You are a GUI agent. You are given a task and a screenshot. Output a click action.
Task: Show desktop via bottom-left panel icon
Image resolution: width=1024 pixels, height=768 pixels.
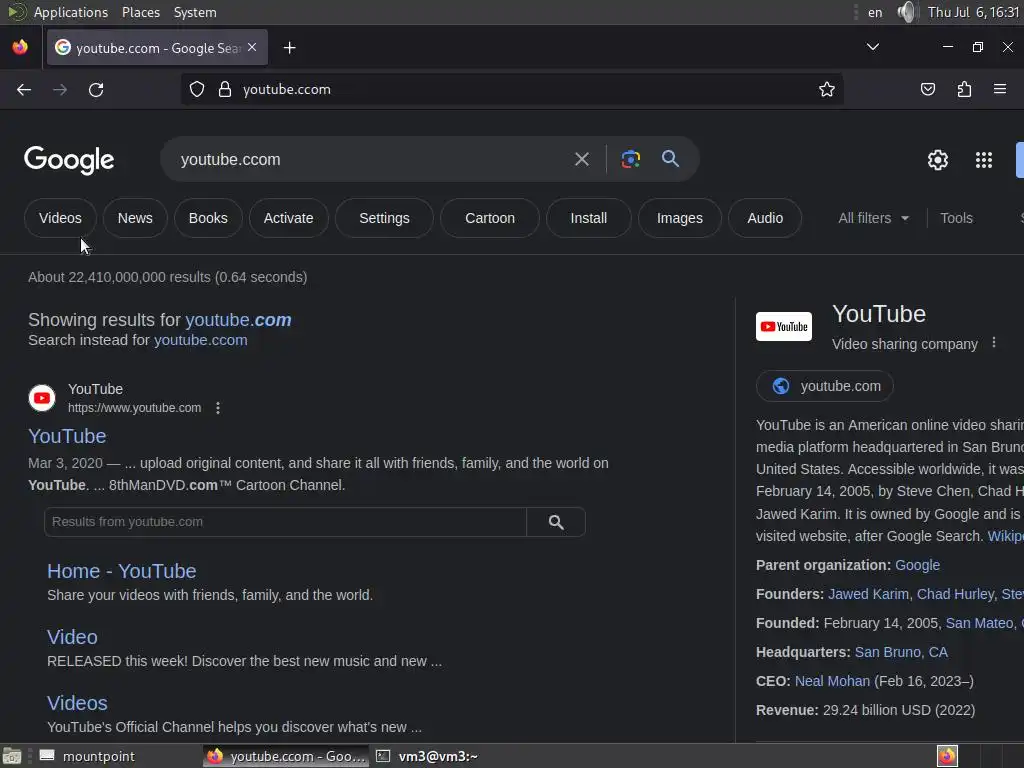coord(12,756)
